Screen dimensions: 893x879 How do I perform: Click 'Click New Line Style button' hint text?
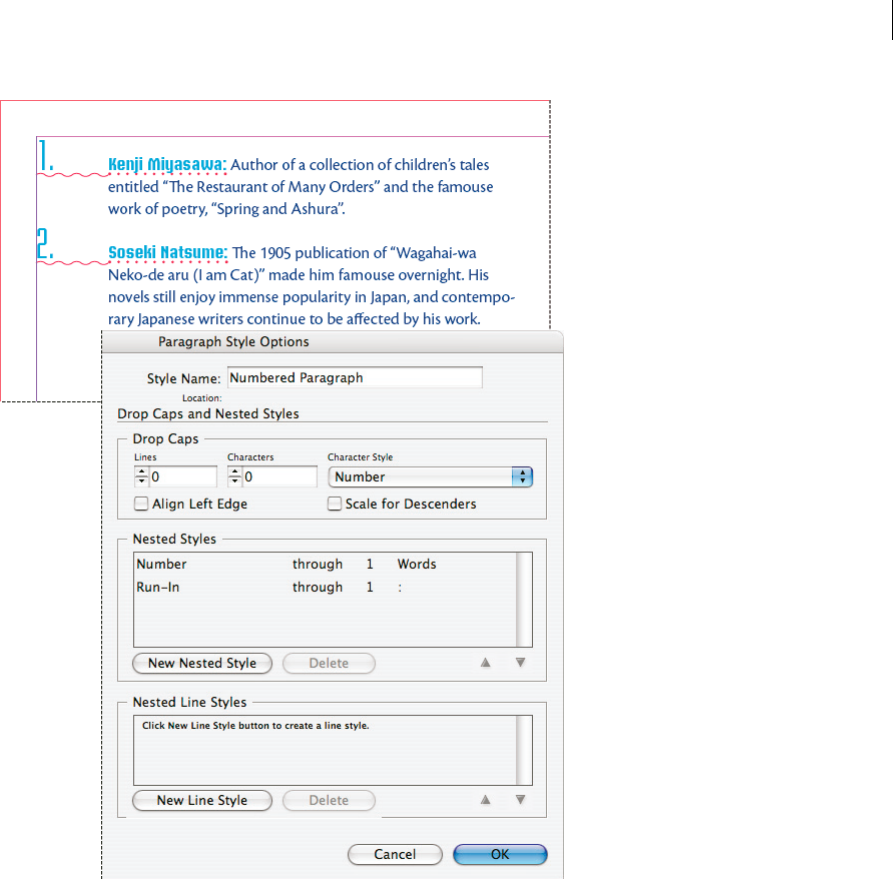point(256,726)
